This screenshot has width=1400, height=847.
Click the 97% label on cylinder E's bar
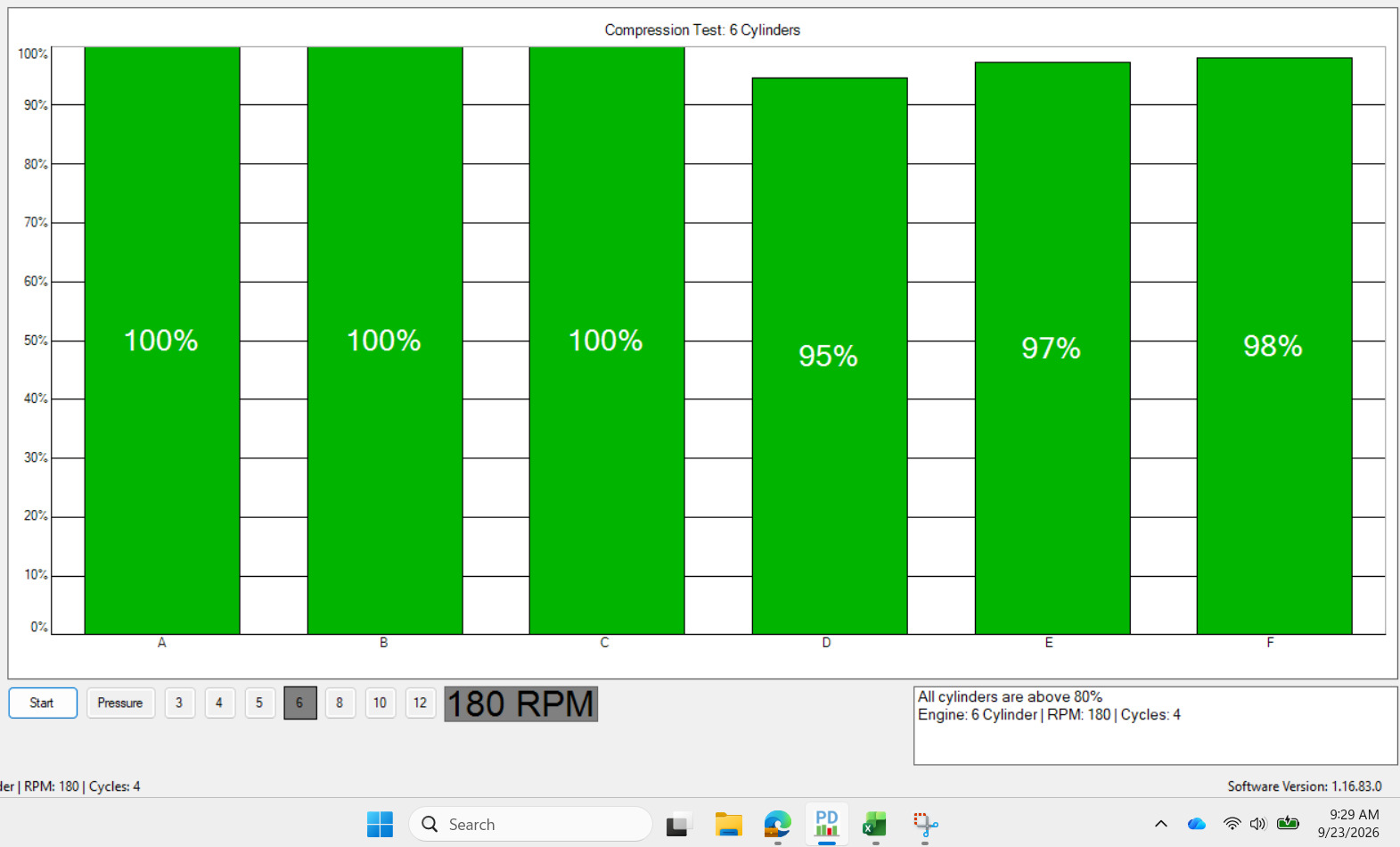pos(1051,348)
